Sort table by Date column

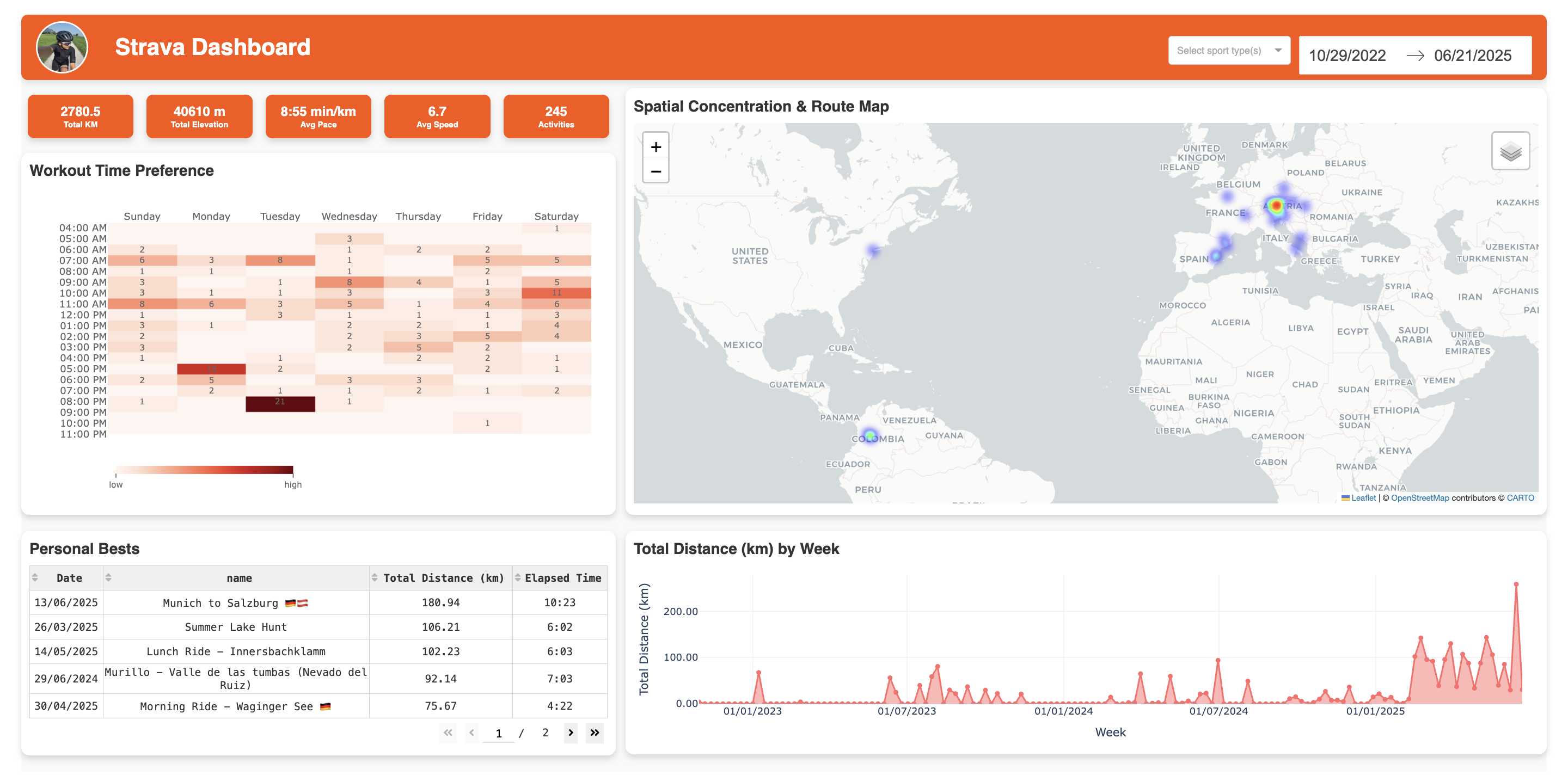click(35, 577)
